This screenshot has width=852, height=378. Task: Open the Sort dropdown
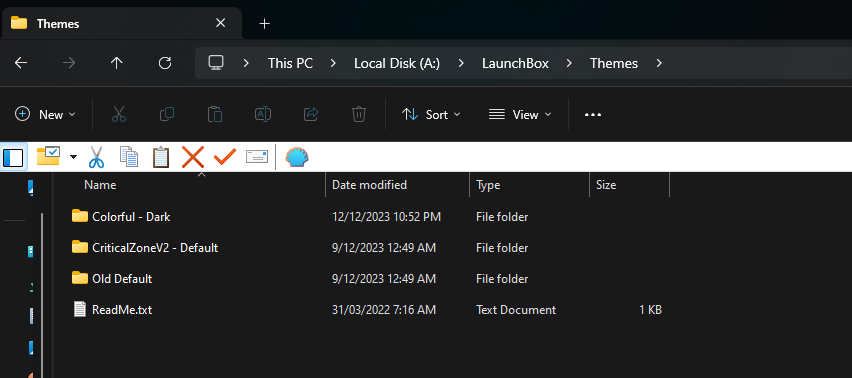click(x=431, y=115)
